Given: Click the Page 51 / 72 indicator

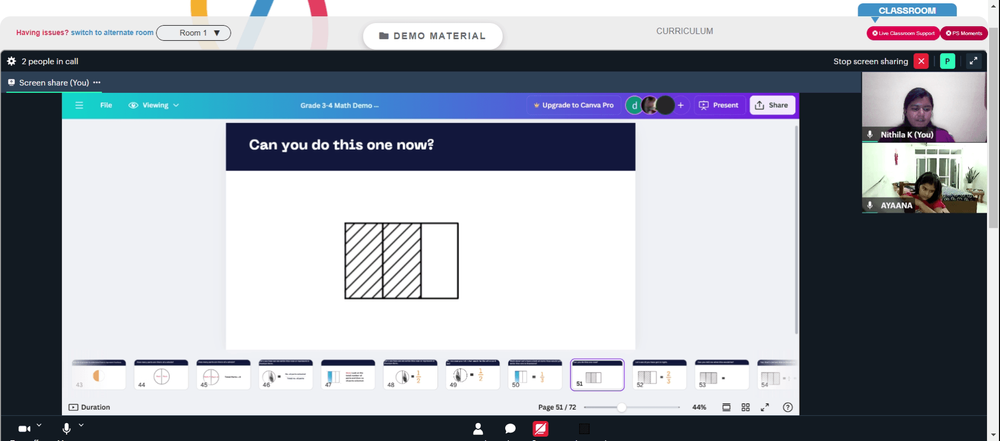Looking at the screenshot, I should [557, 407].
